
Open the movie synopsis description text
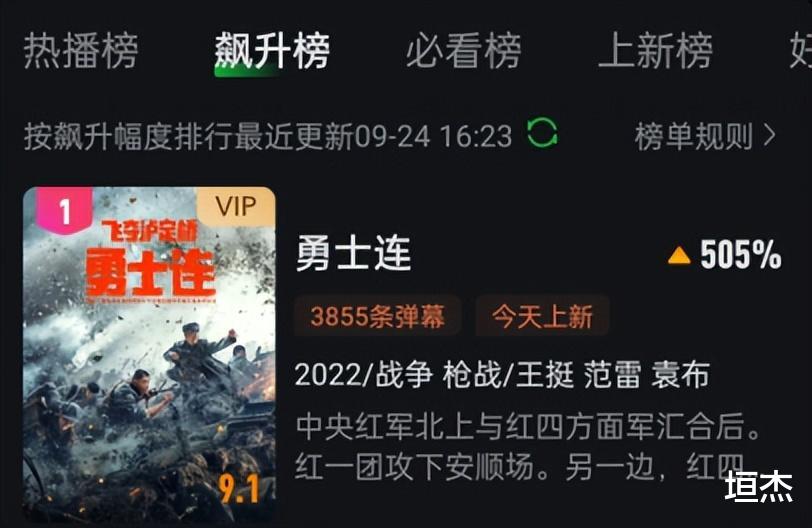click(528, 446)
